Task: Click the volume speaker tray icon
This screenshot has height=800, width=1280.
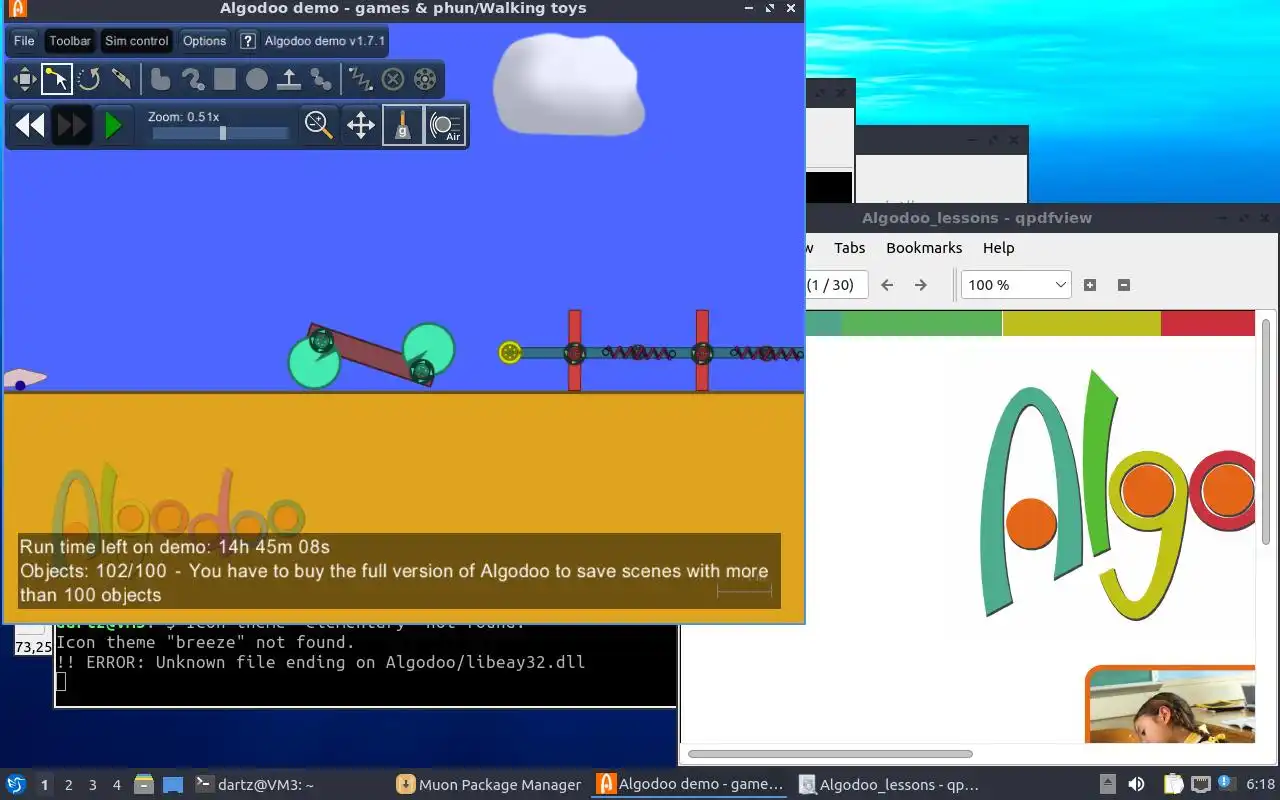Action: [x=1136, y=785]
